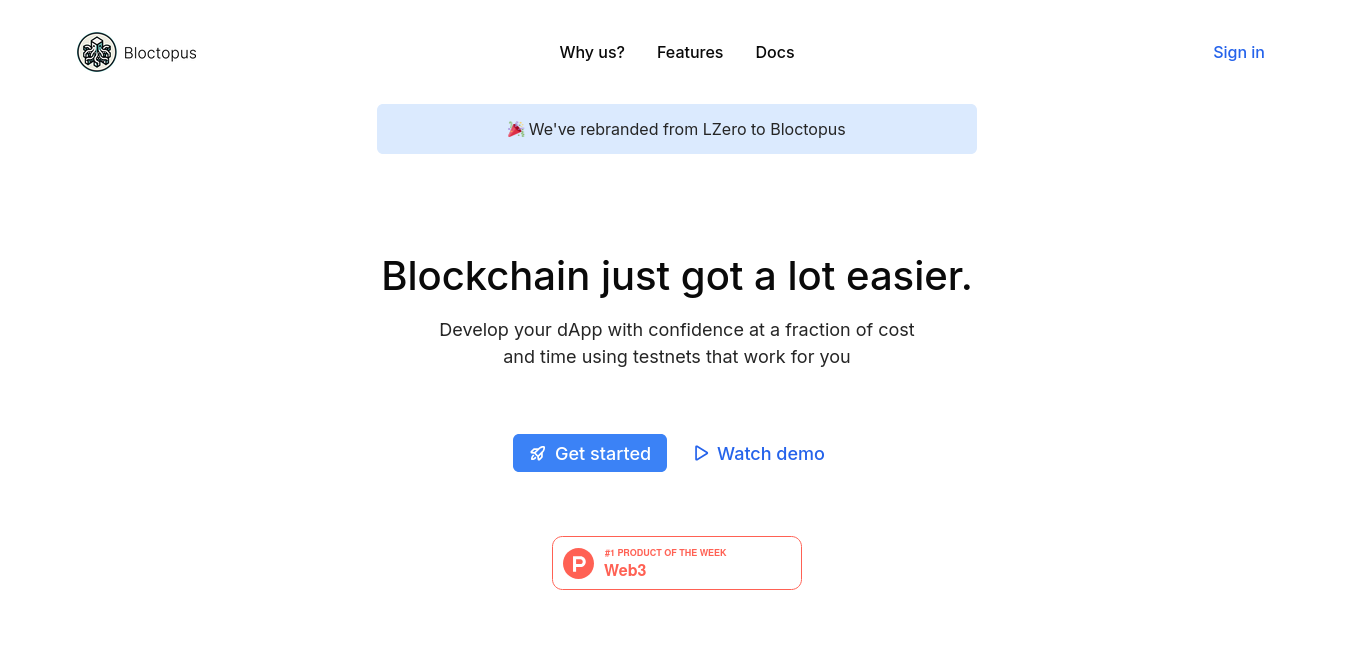Click the empty area right of the badge text

click(x=764, y=563)
